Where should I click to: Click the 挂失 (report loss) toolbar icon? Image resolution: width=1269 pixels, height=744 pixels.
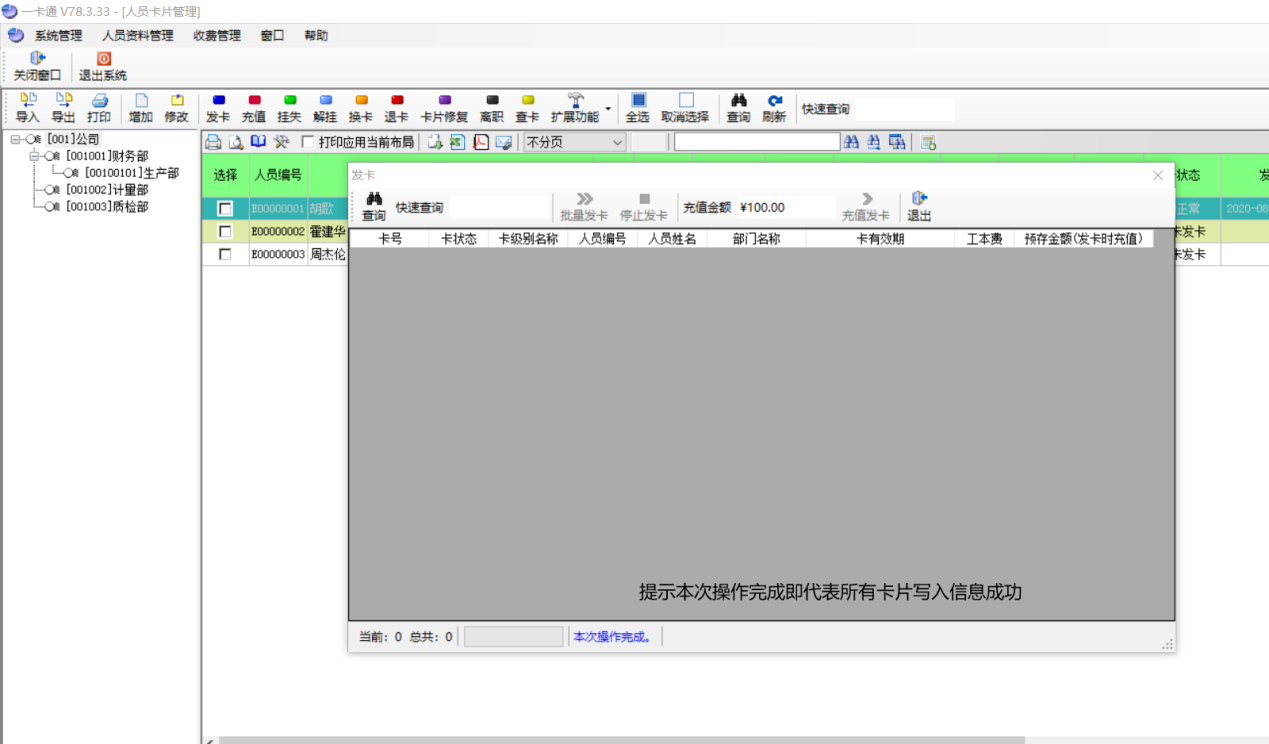point(289,108)
